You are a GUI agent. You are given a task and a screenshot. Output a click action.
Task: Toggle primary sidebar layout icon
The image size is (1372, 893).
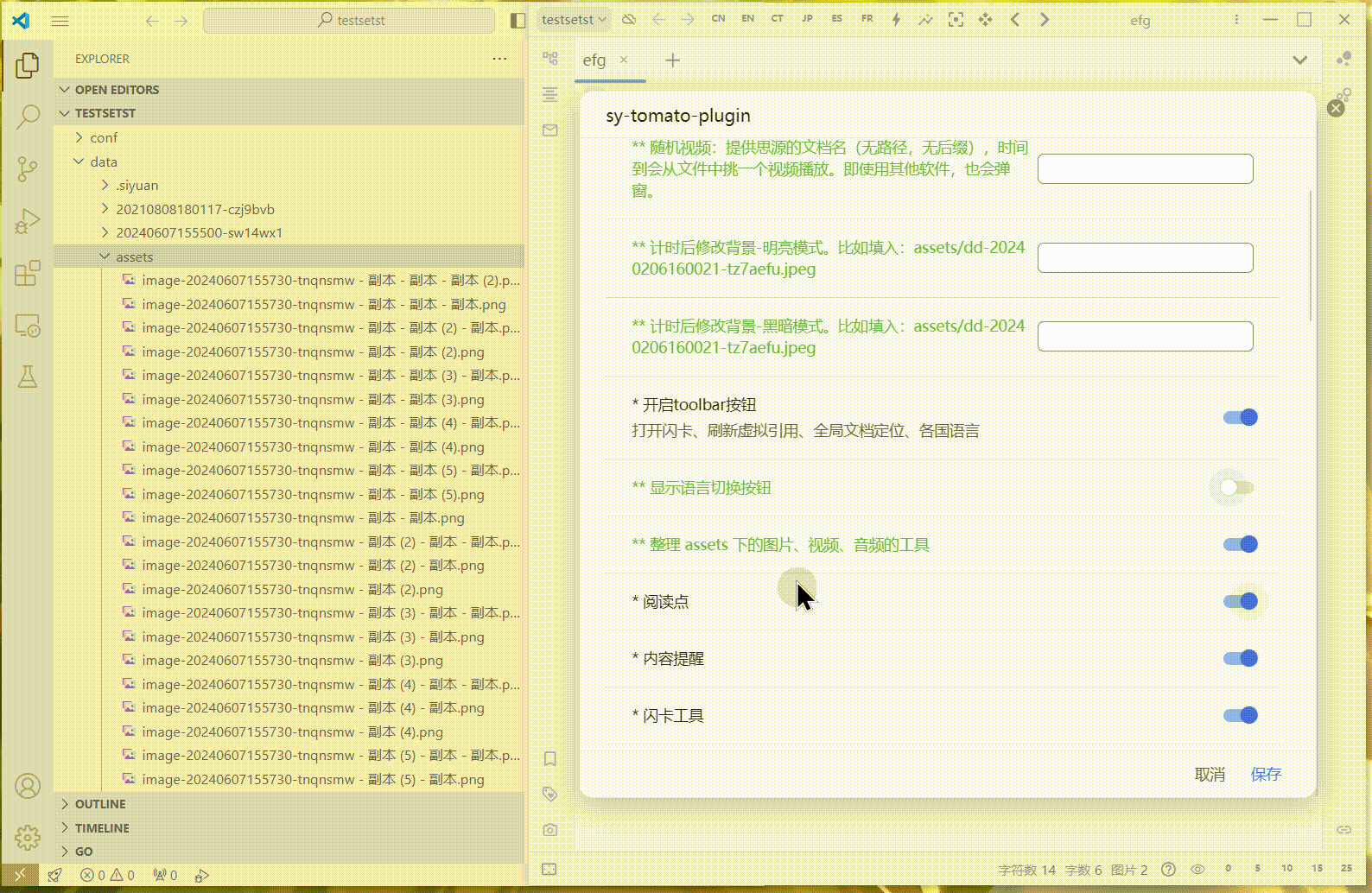pos(518,21)
